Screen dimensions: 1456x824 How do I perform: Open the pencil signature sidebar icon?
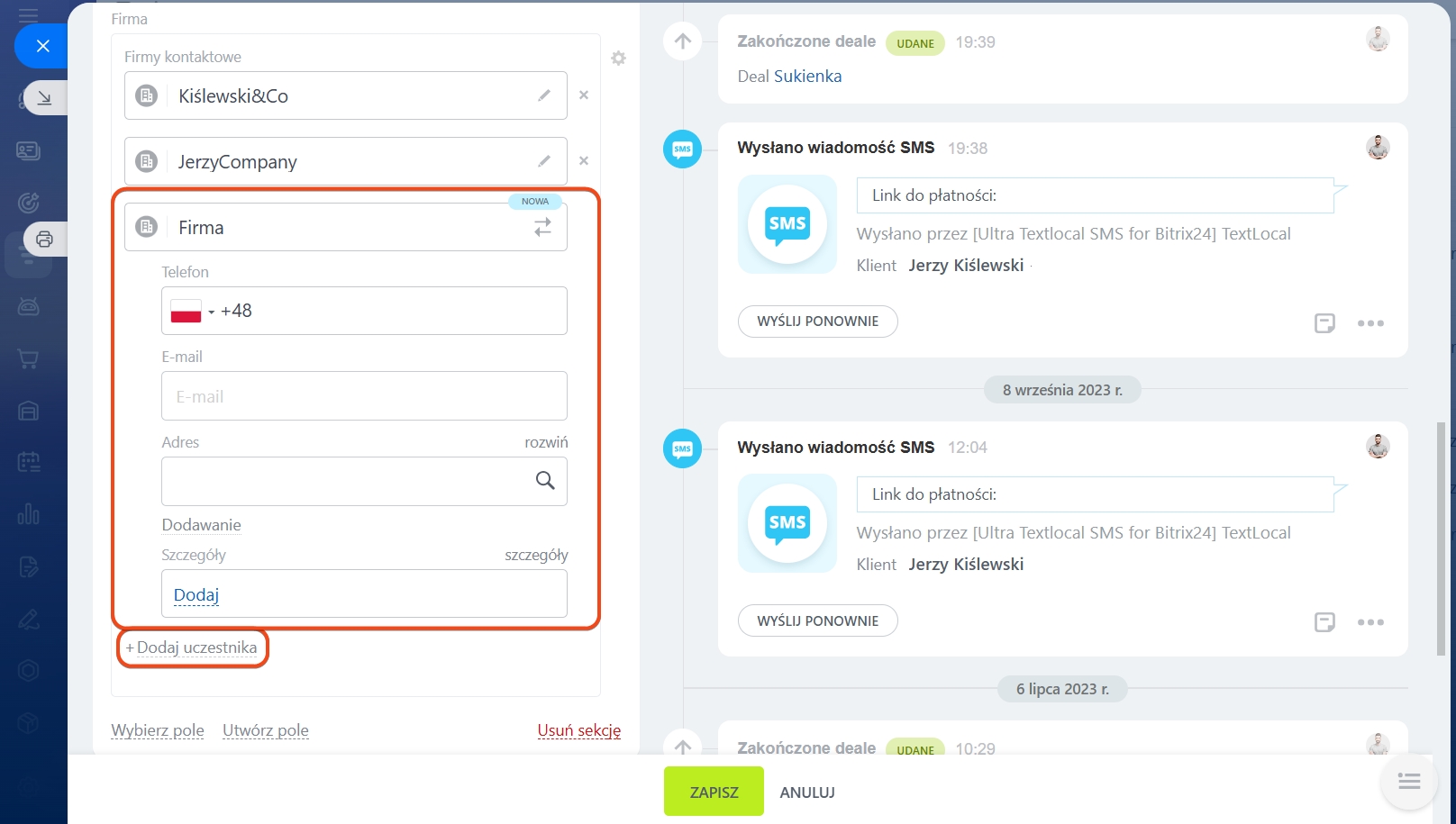click(29, 619)
